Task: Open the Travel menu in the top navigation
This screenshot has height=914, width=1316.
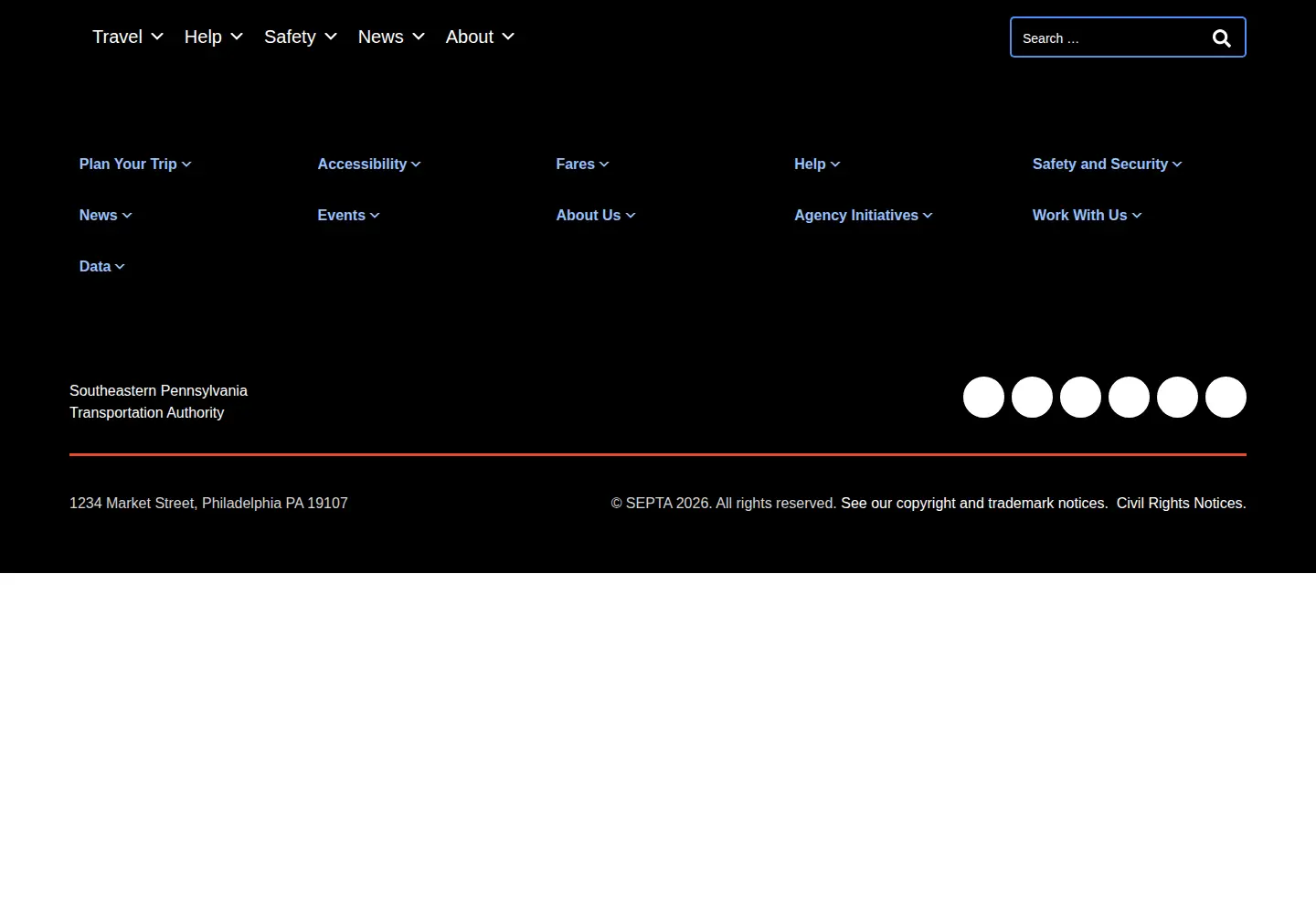Action: click(128, 37)
